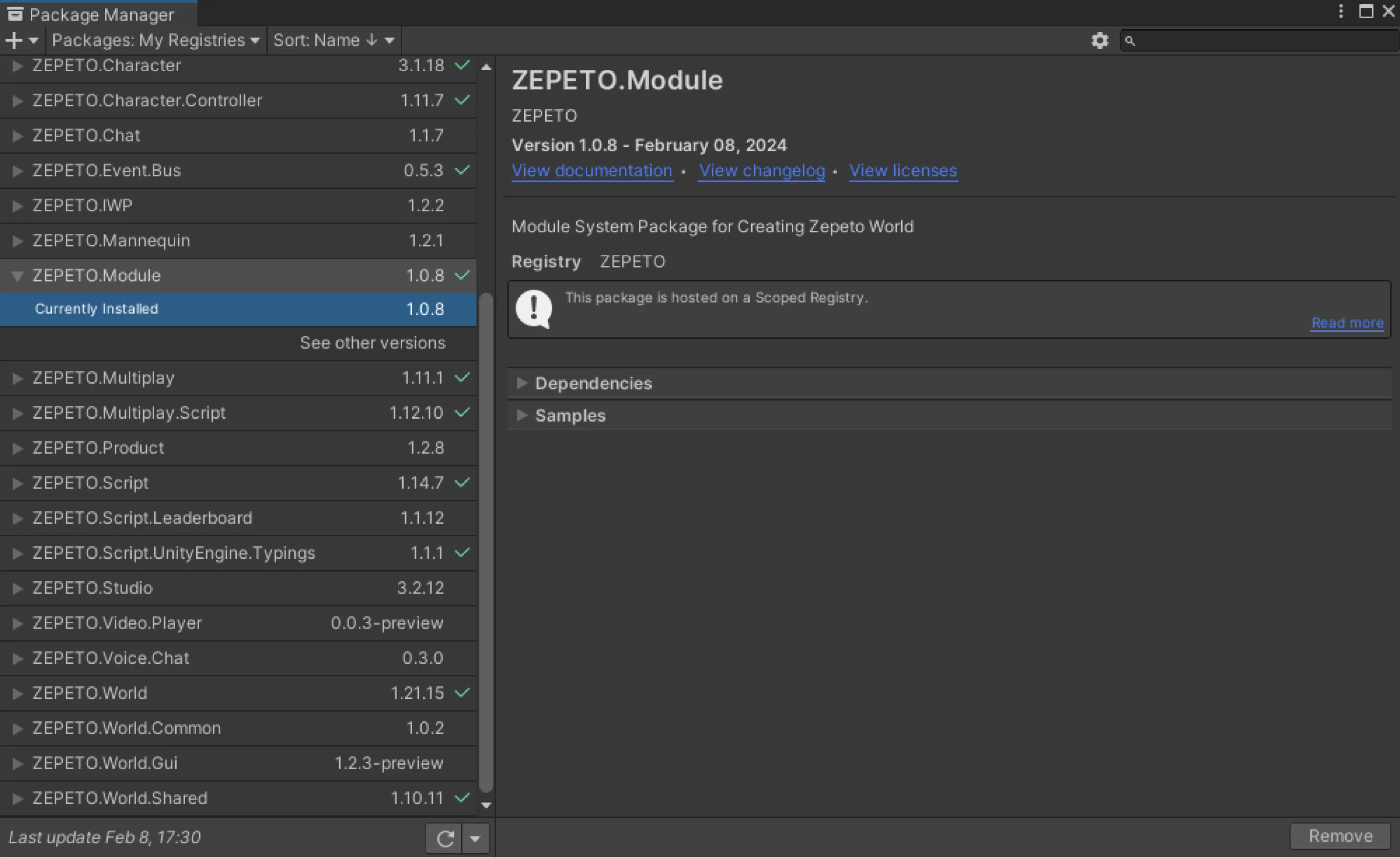Expand the ZEPETO.Chat package row
1400x857 pixels.
[18, 136]
